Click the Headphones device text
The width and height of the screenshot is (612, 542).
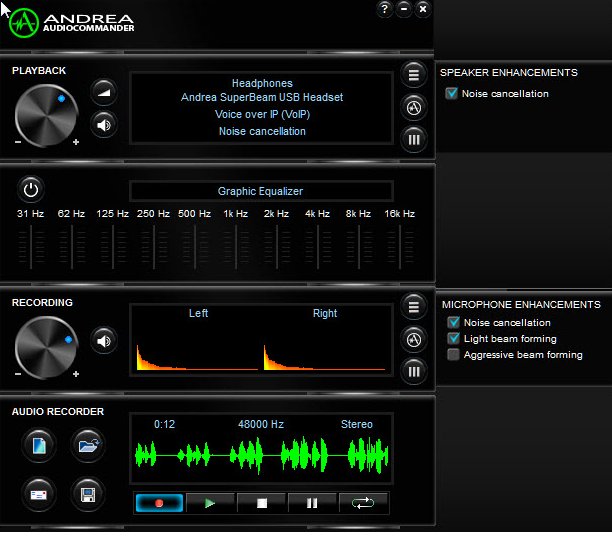262,83
